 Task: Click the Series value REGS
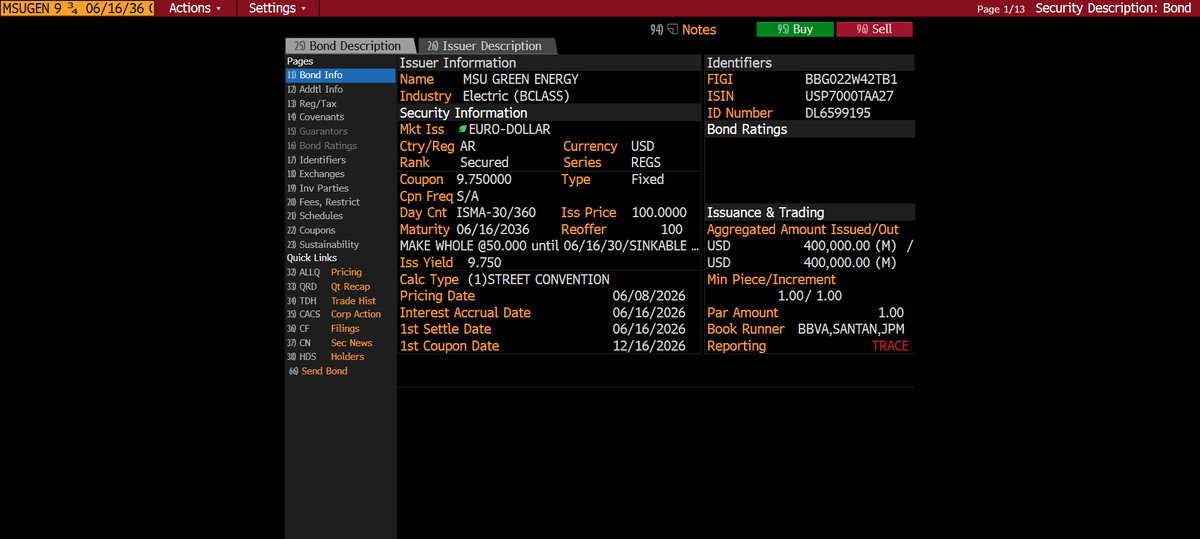(646, 162)
